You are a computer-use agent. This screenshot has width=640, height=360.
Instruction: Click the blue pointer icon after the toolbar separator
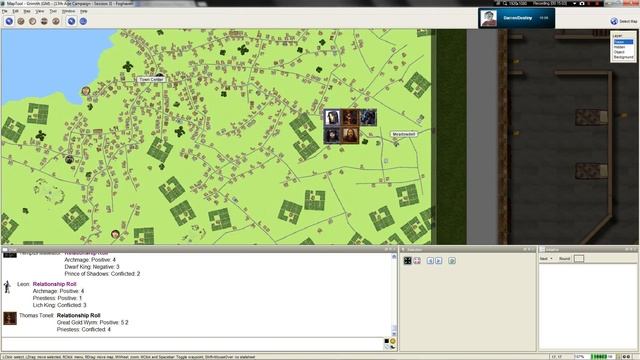71,21
